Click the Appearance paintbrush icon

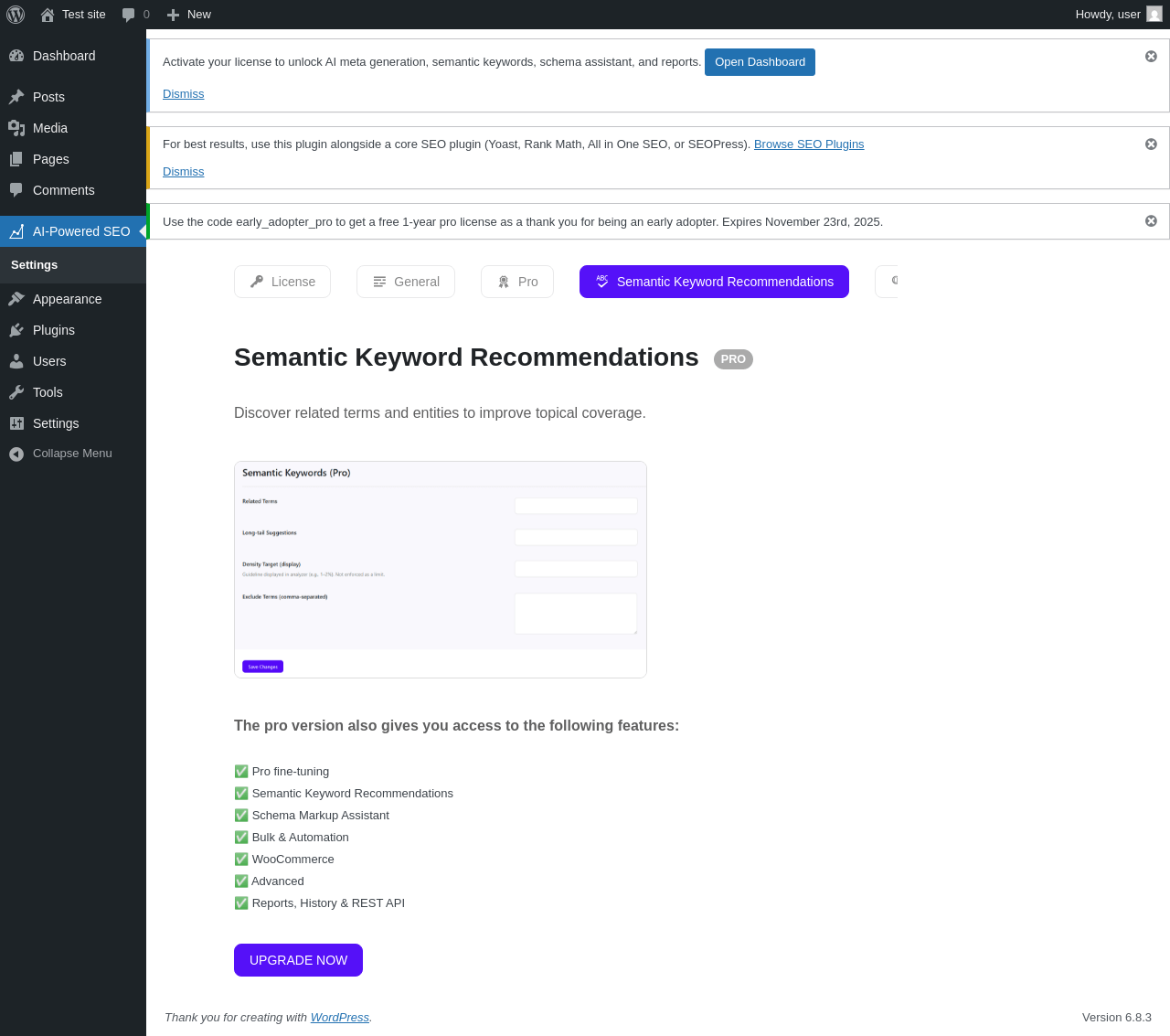(16, 299)
